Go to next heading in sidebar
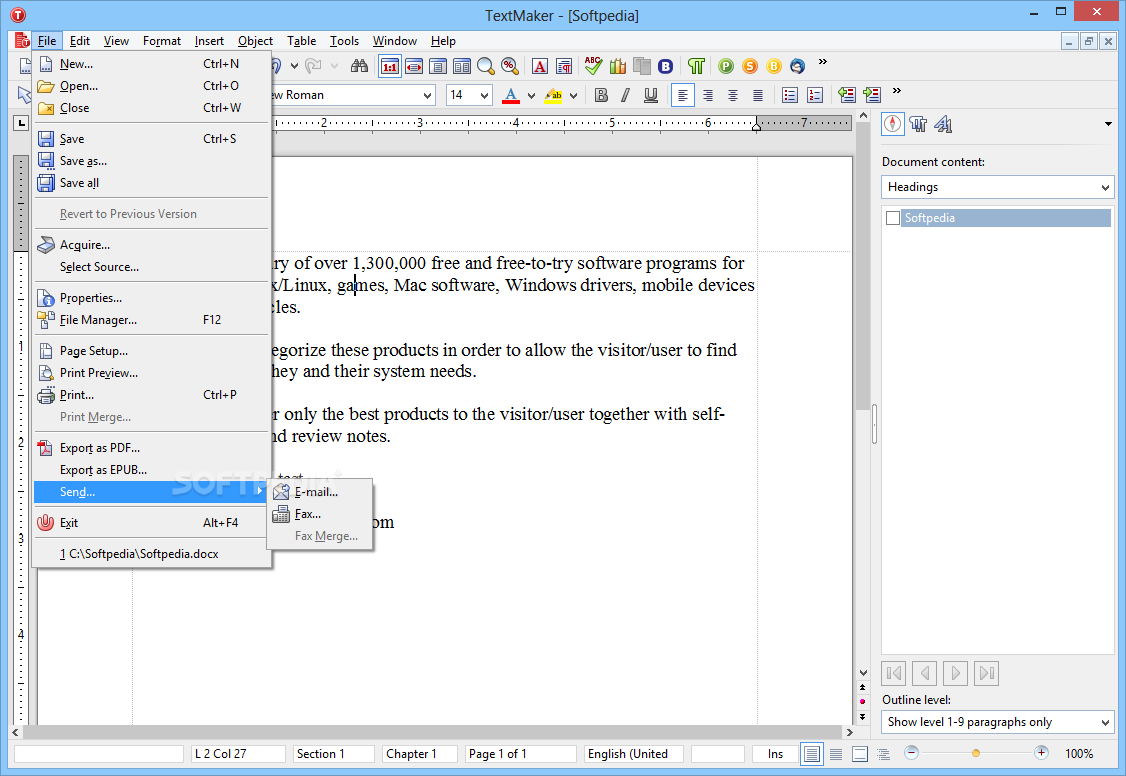1126x776 pixels. point(955,673)
